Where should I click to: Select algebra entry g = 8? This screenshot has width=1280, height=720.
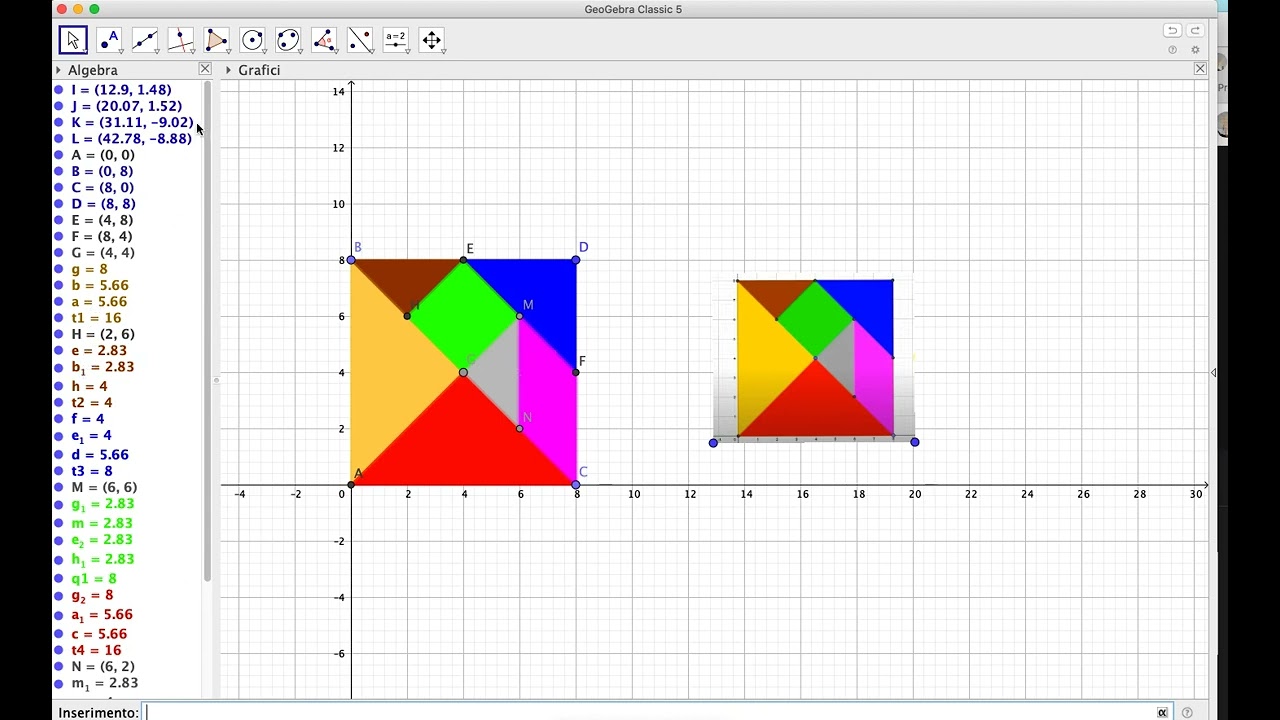click(x=89, y=269)
